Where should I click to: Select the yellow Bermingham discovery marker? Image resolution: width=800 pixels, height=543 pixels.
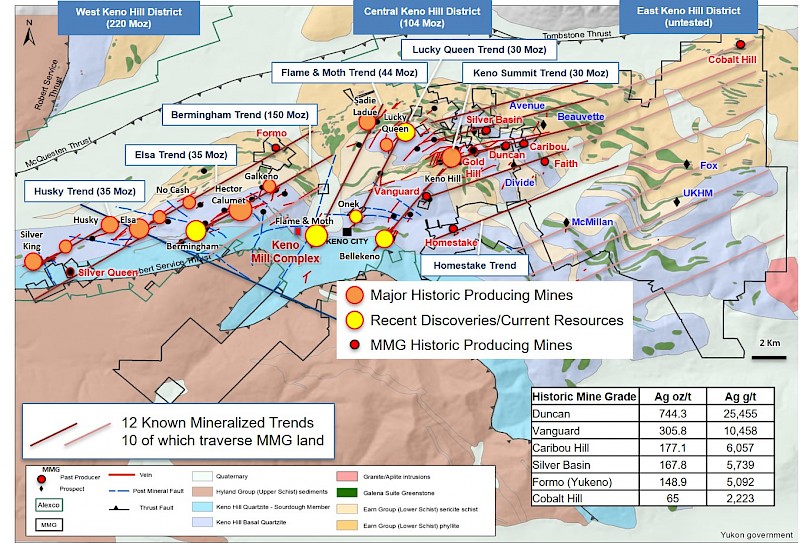197,230
